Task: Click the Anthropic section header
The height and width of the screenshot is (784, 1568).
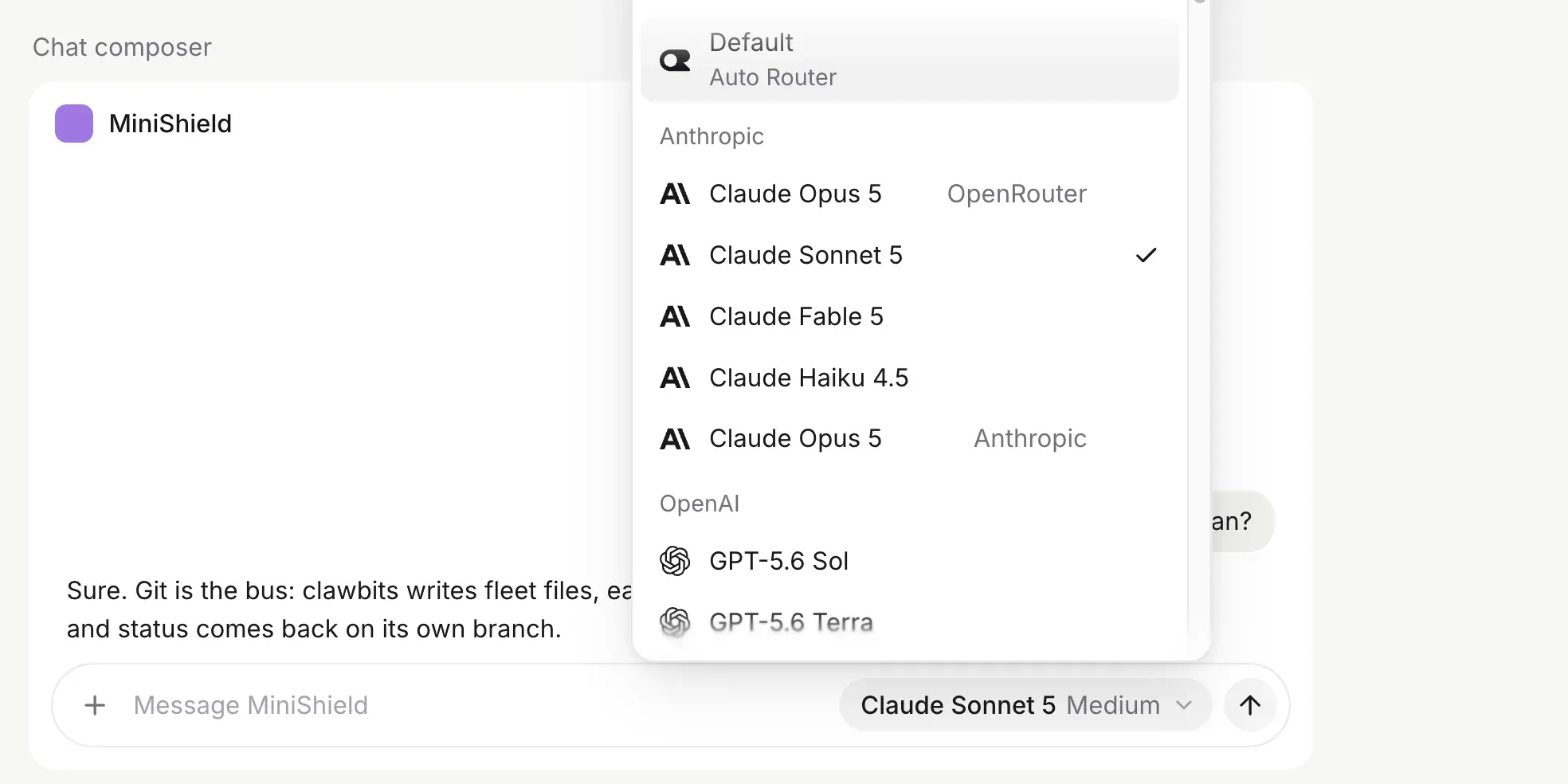Action: pos(711,136)
